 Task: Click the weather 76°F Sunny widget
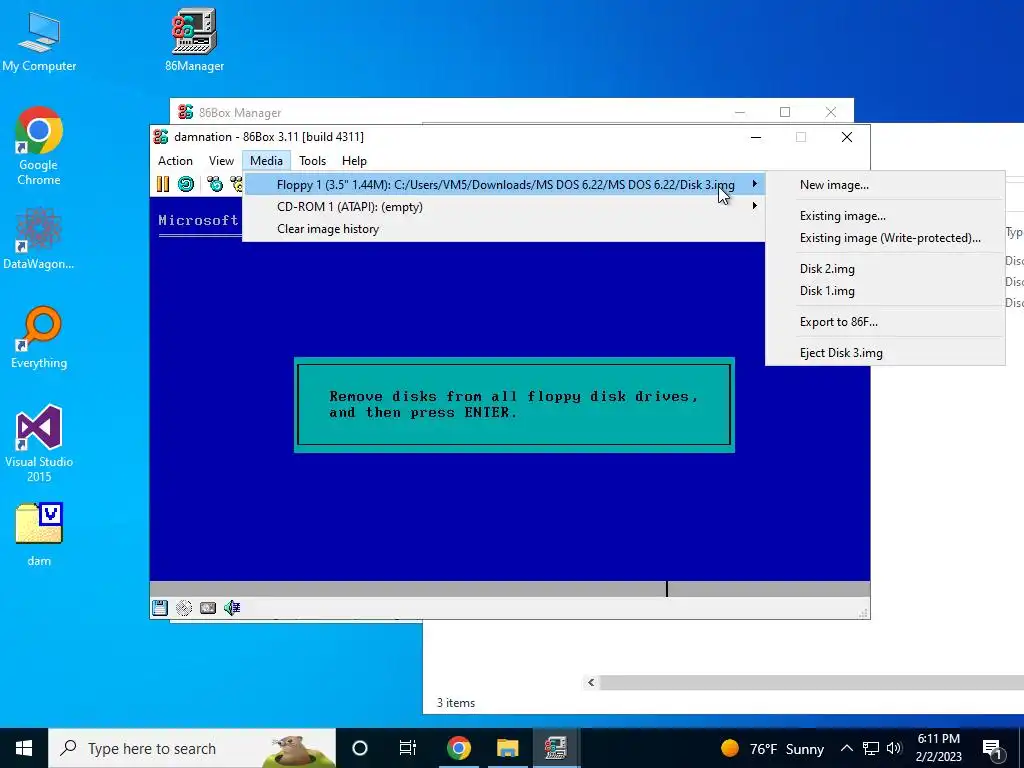(773, 748)
